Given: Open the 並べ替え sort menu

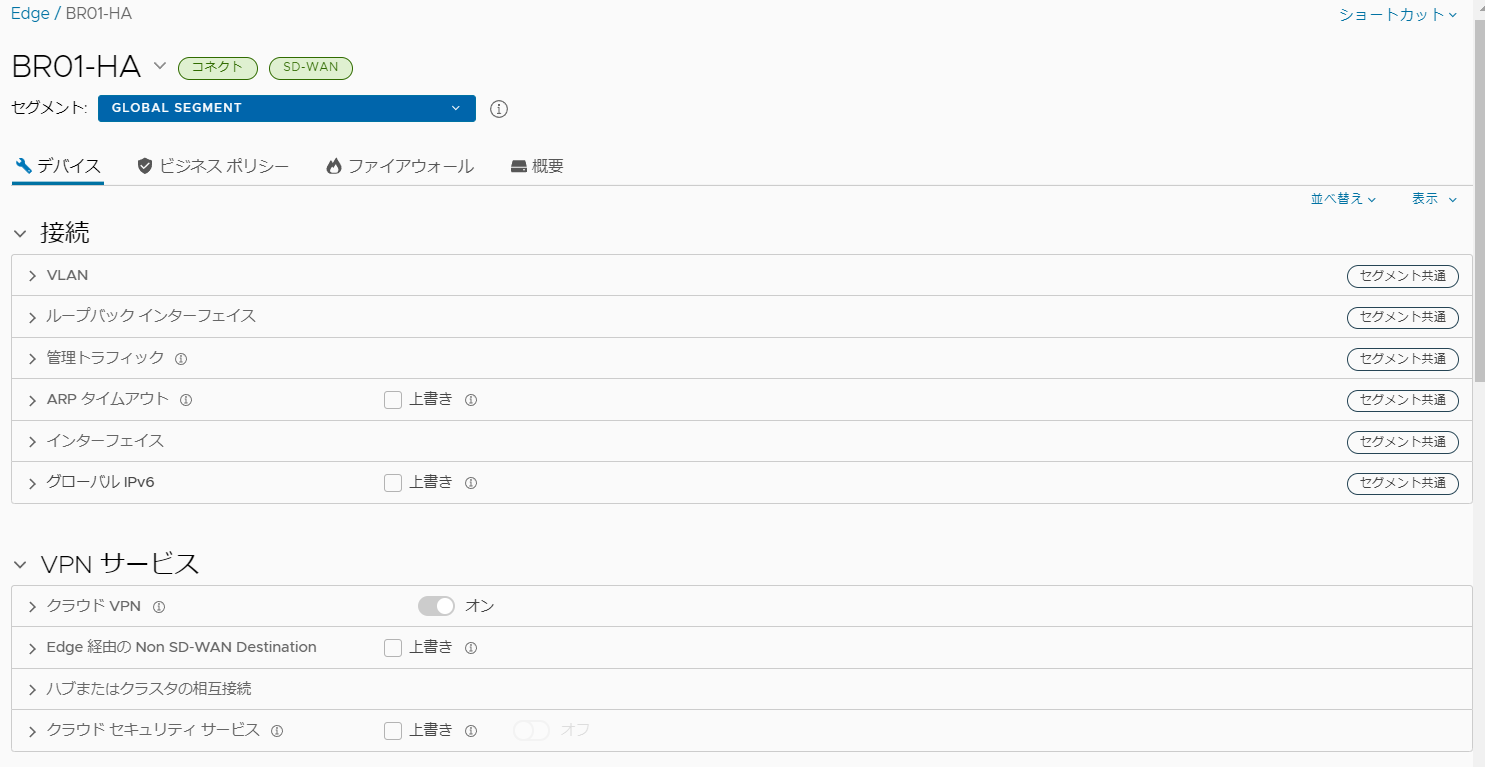Looking at the screenshot, I should click(x=1343, y=199).
